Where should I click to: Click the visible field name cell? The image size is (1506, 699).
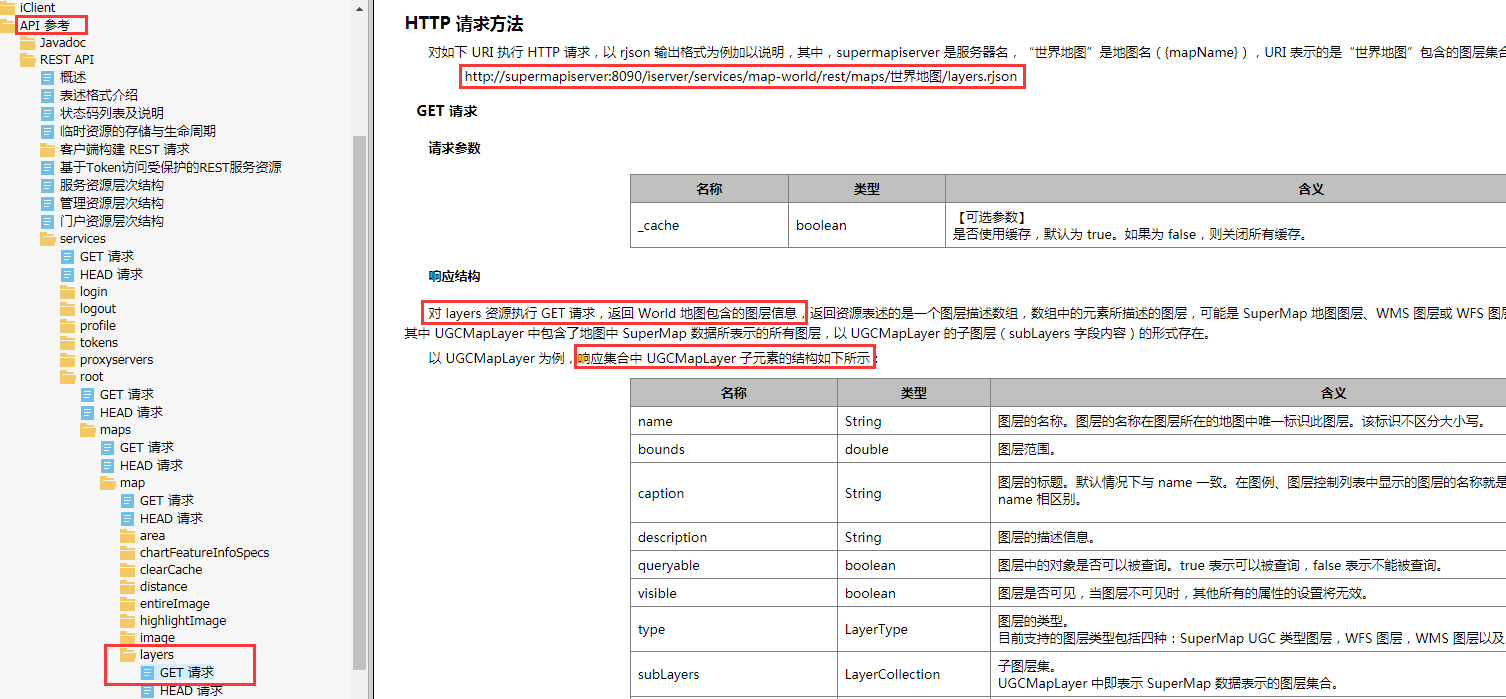(x=733, y=593)
